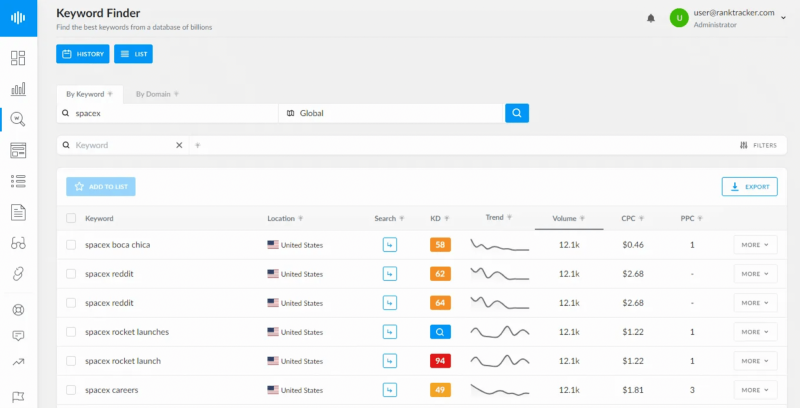Focus the spacex search input field
Image resolution: width=800 pixels, height=408 pixels.
(167, 113)
